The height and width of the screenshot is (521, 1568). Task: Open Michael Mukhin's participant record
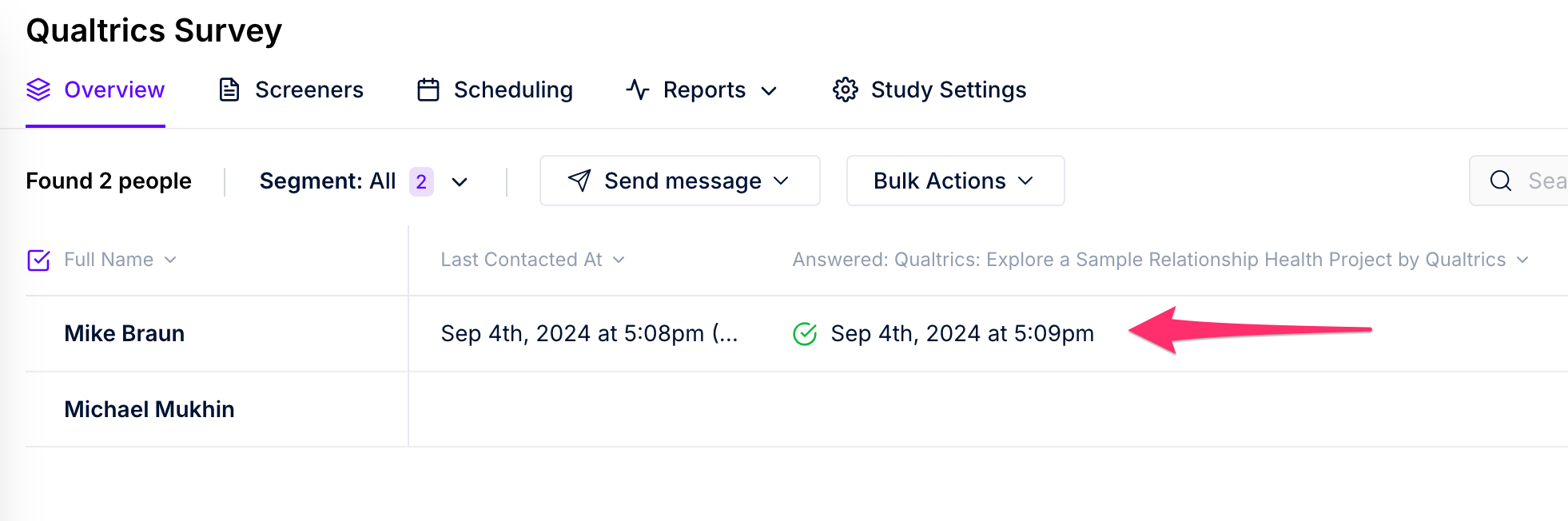(x=149, y=409)
